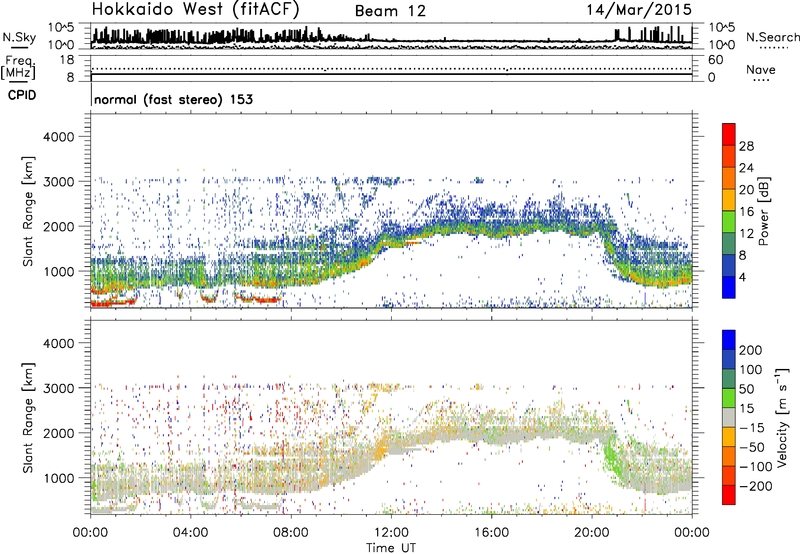The width and height of the screenshot is (800, 554).
Task: Click the 'N.Search' legend label
Action: (772, 37)
